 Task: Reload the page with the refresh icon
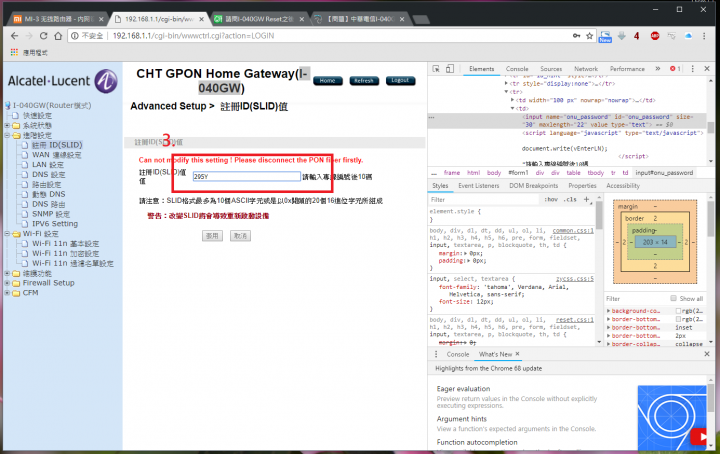43,36
